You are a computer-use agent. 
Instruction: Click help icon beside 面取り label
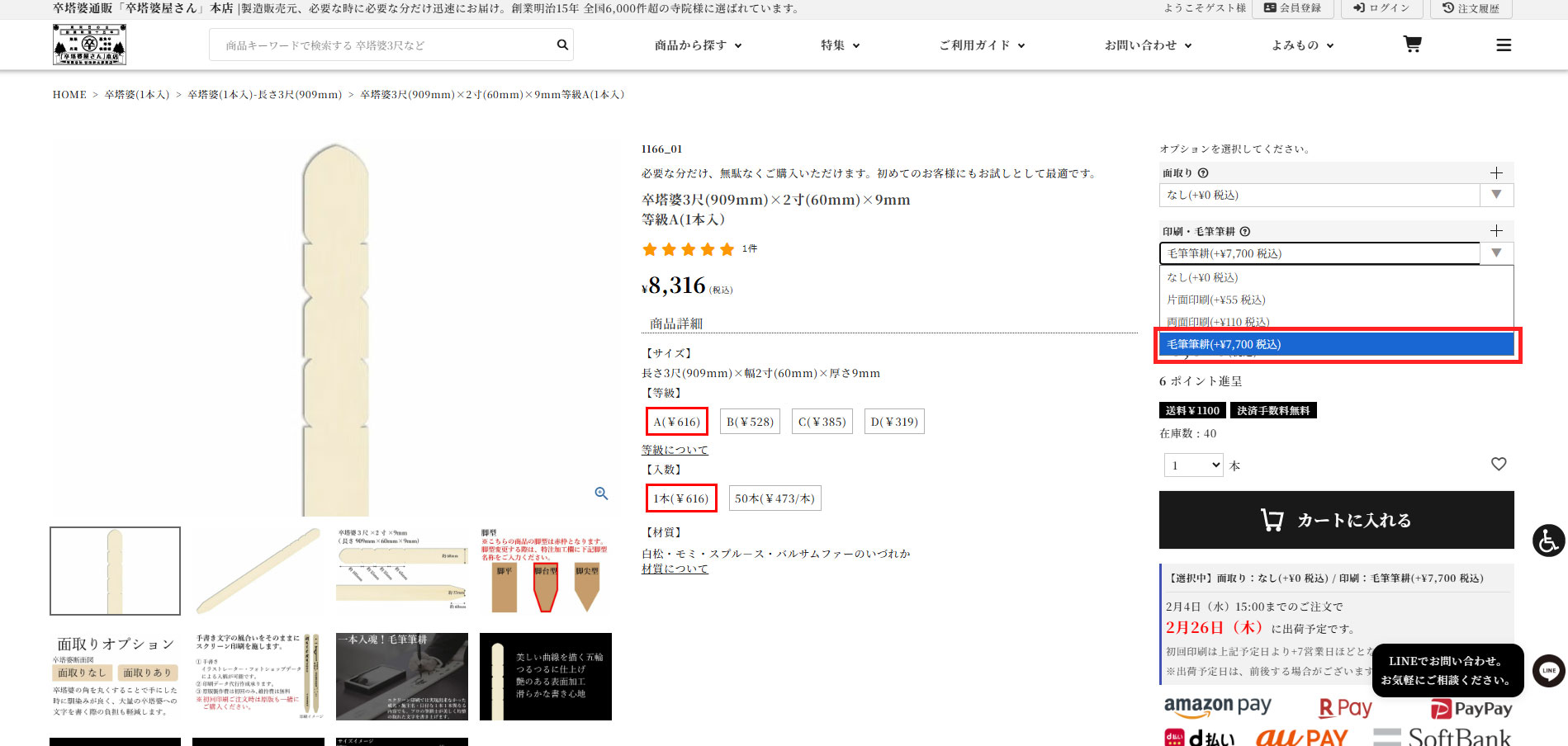[1203, 173]
